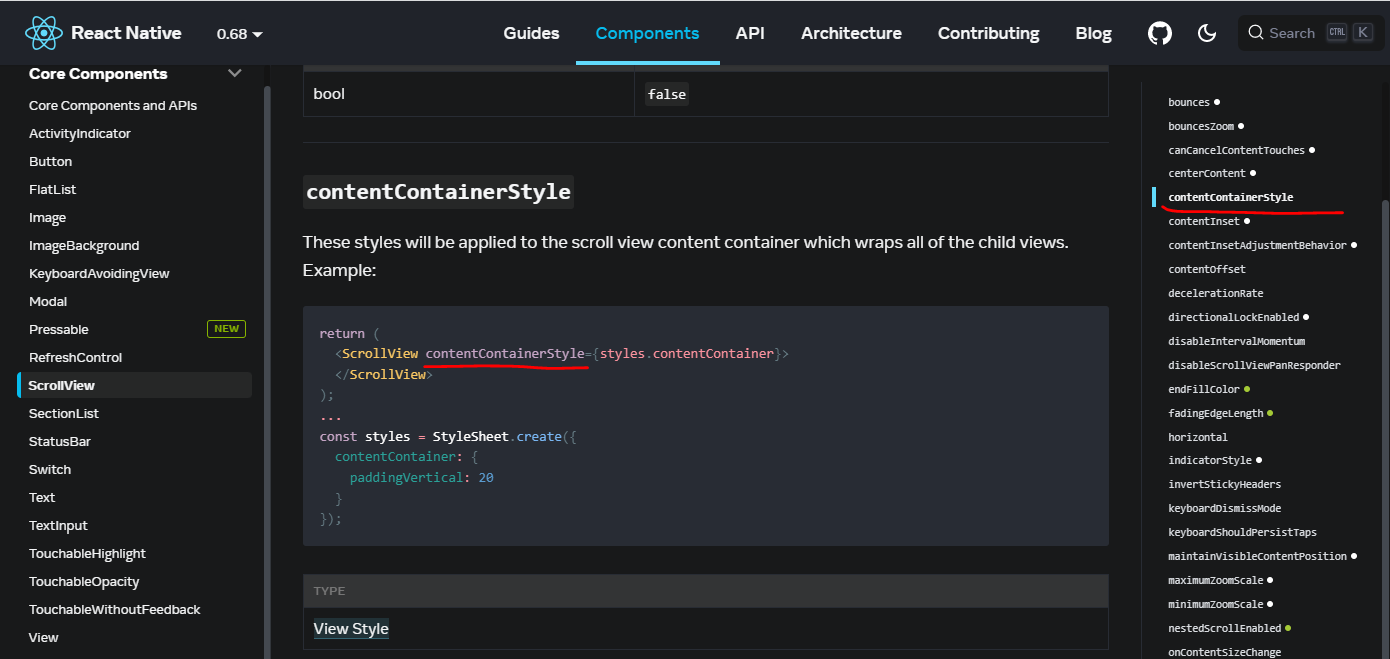The height and width of the screenshot is (659, 1390).
Task: Open the 0.68 version dropdown
Action: pos(240,33)
